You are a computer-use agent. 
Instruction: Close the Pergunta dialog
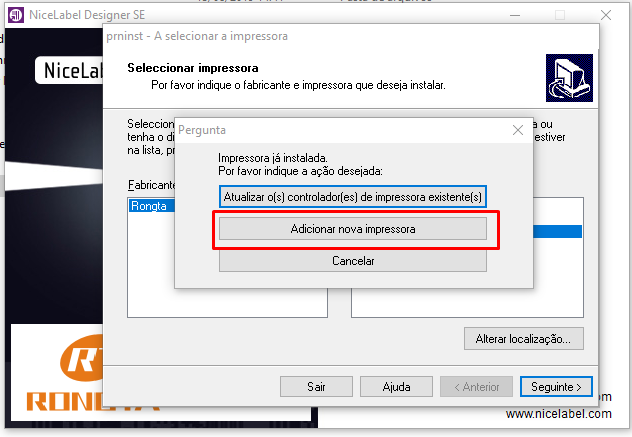[x=518, y=130]
